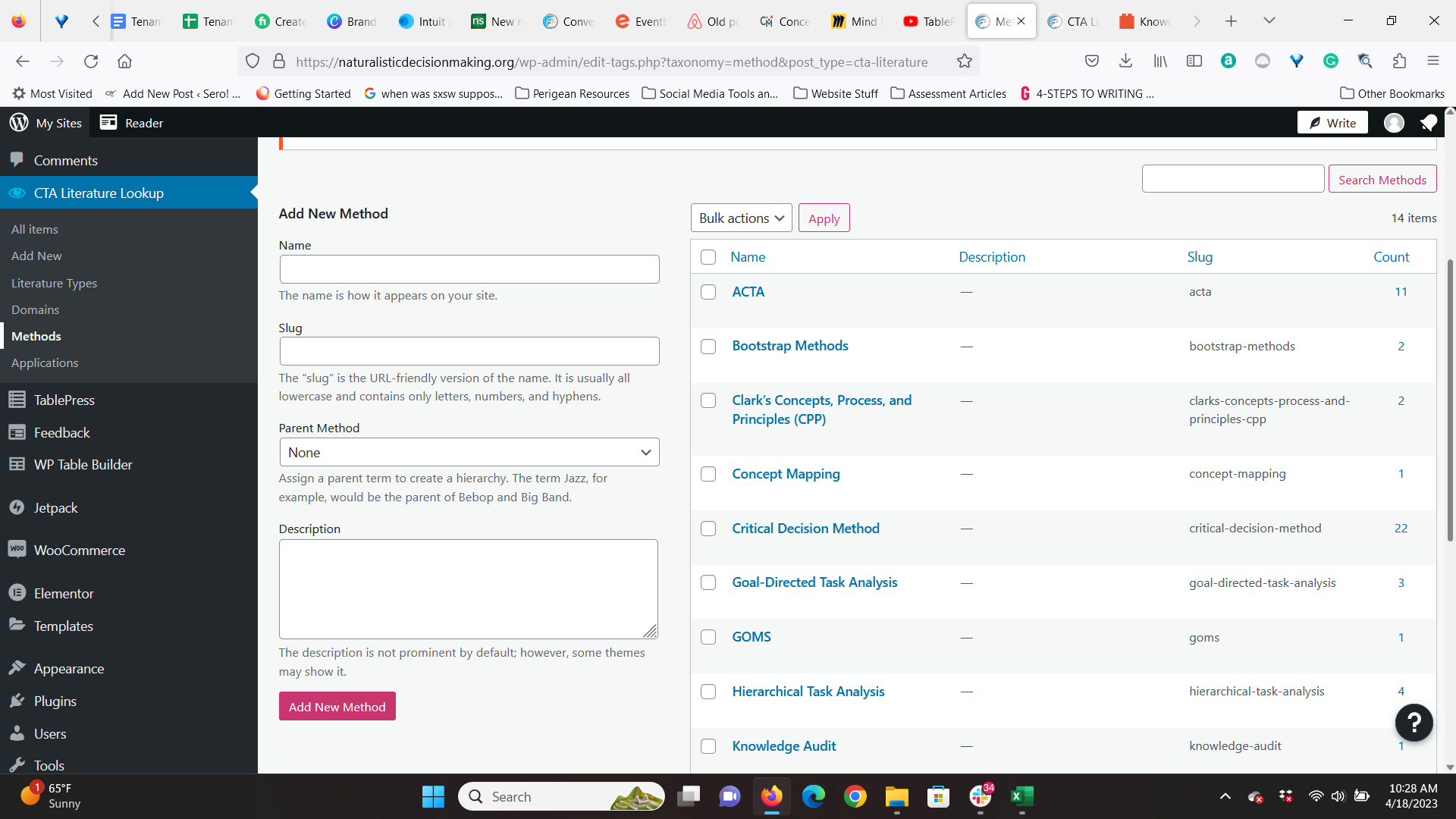Go to the Applications submenu item

45,362
